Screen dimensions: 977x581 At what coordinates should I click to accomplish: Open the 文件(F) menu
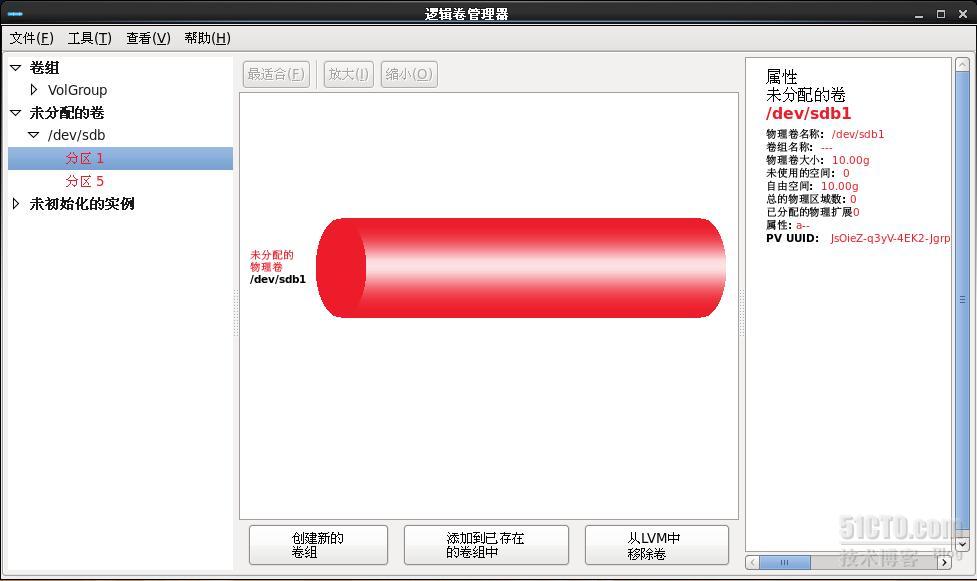click(x=31, y=38)
